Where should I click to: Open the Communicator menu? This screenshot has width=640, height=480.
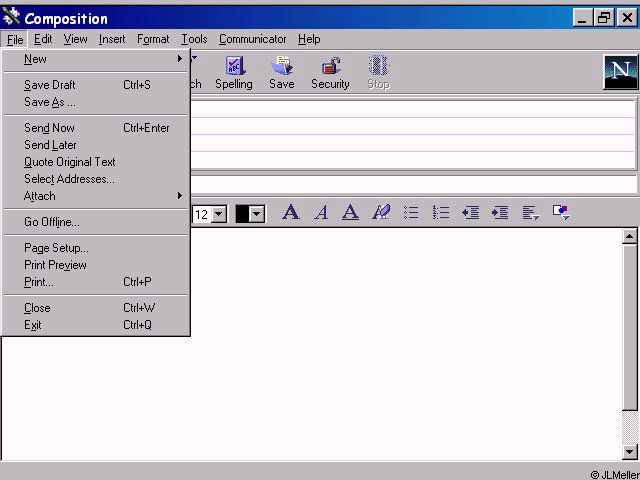pos(253,39)
